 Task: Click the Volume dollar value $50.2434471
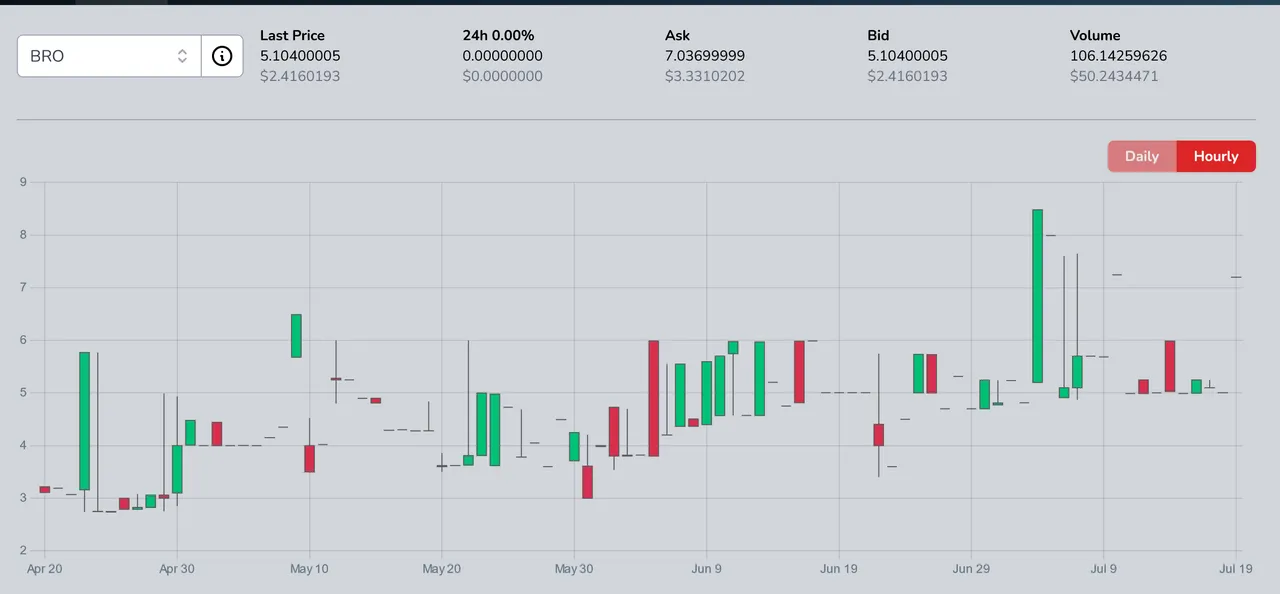coord(1114,76)
